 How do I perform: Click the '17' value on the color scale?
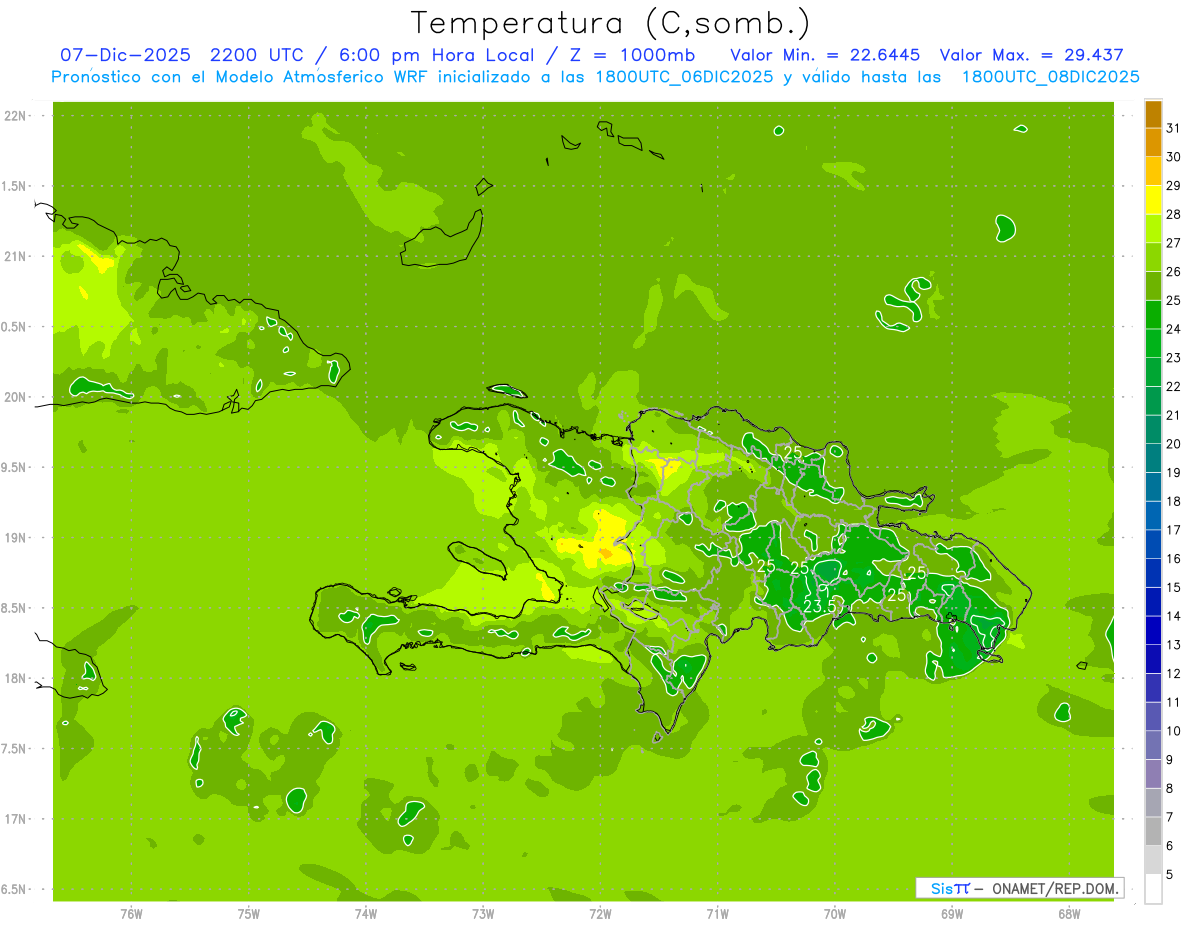pyautogui.click(x=1174, y=530)
